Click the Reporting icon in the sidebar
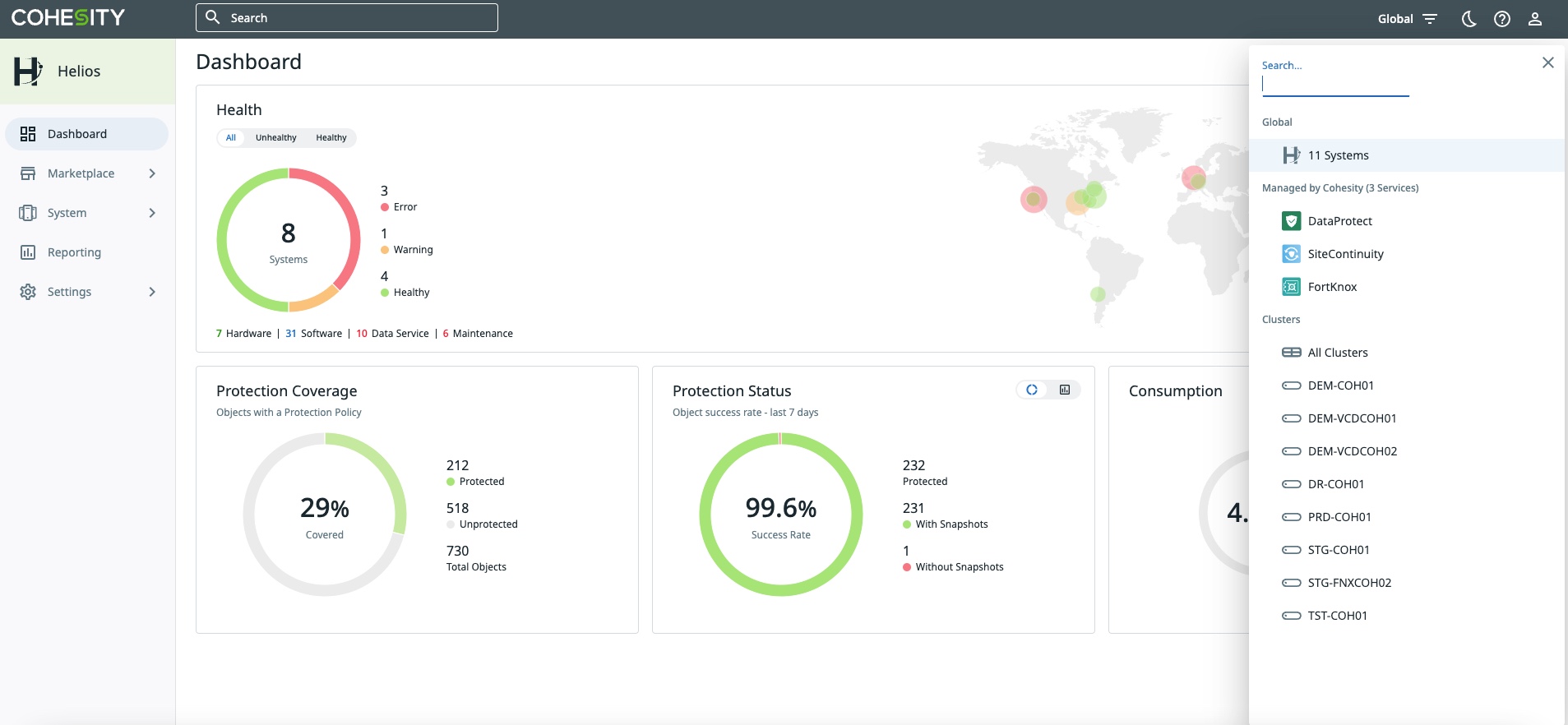The height and width of the screenshot is (725, 1568). pyautogui.click(x=28, y=252)
